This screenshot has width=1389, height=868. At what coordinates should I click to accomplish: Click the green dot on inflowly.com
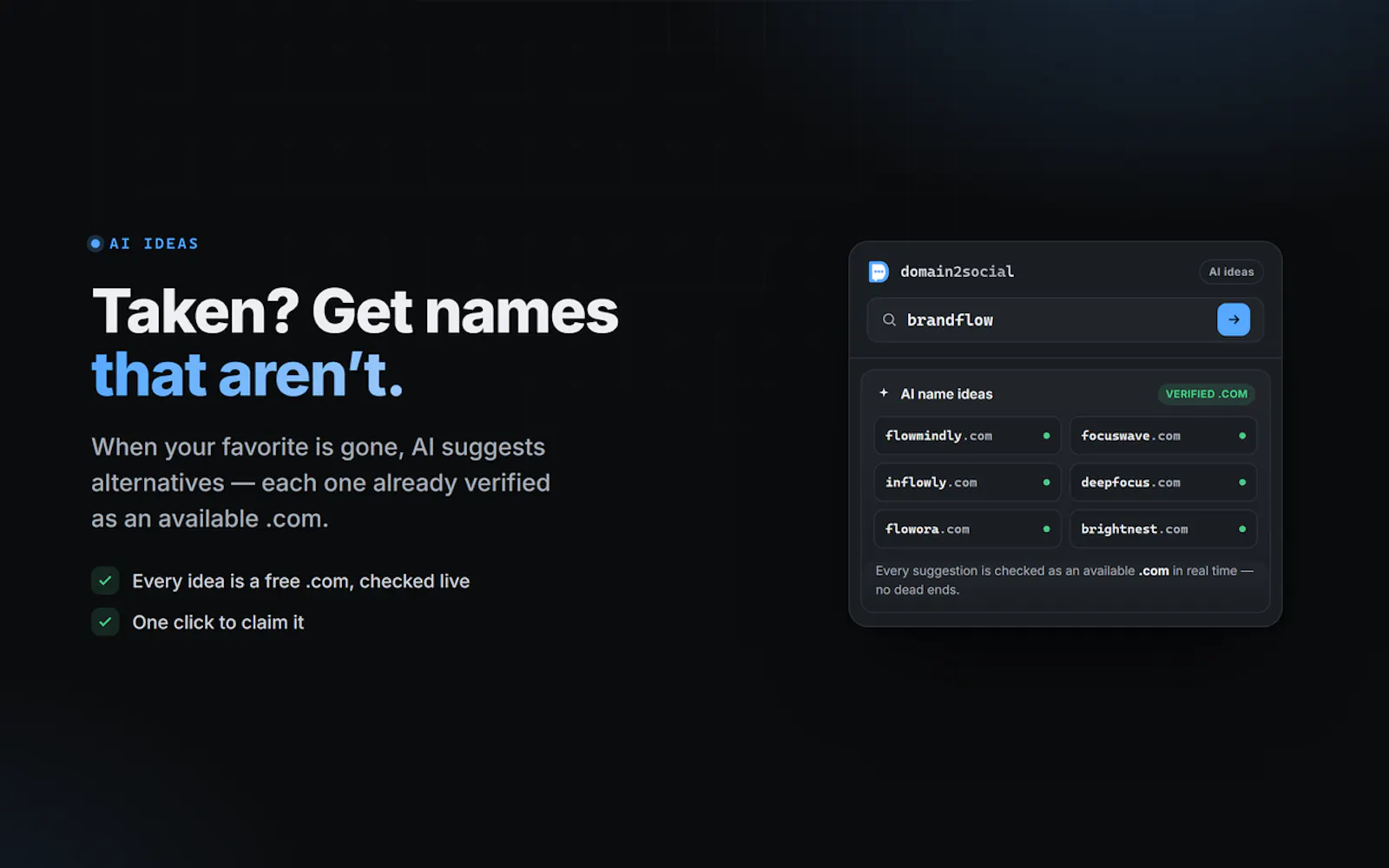(1046, 483)
